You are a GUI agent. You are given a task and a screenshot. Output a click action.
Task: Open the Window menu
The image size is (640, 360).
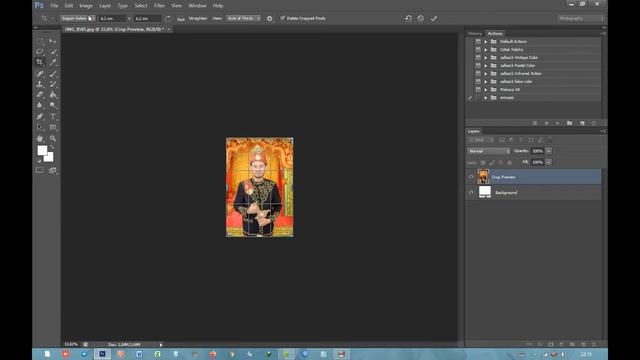[x=197, y=6]
